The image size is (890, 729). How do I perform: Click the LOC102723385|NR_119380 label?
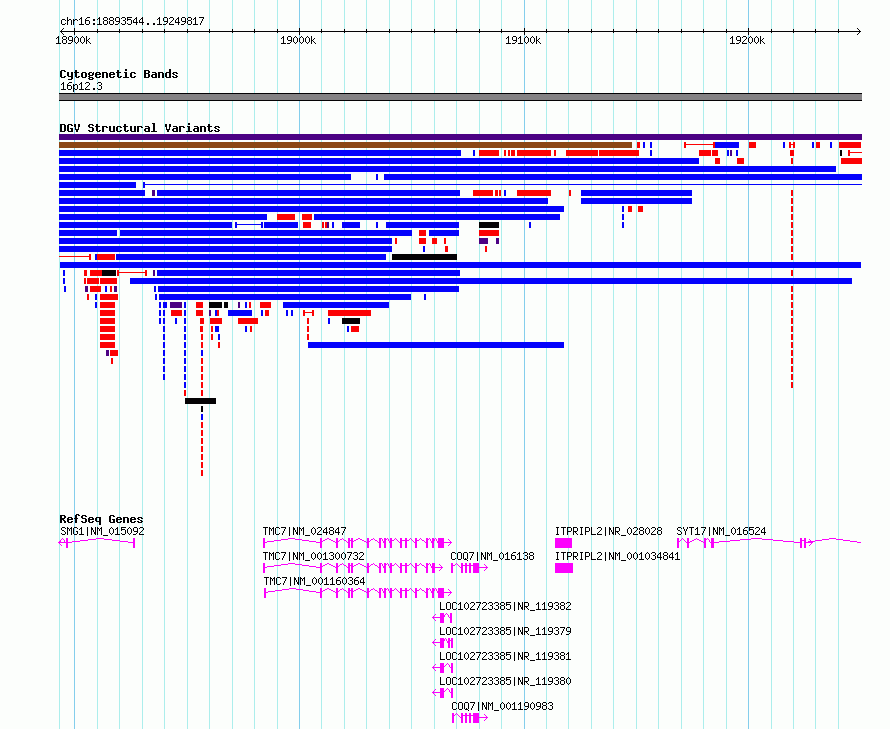(x=505, y=681)
